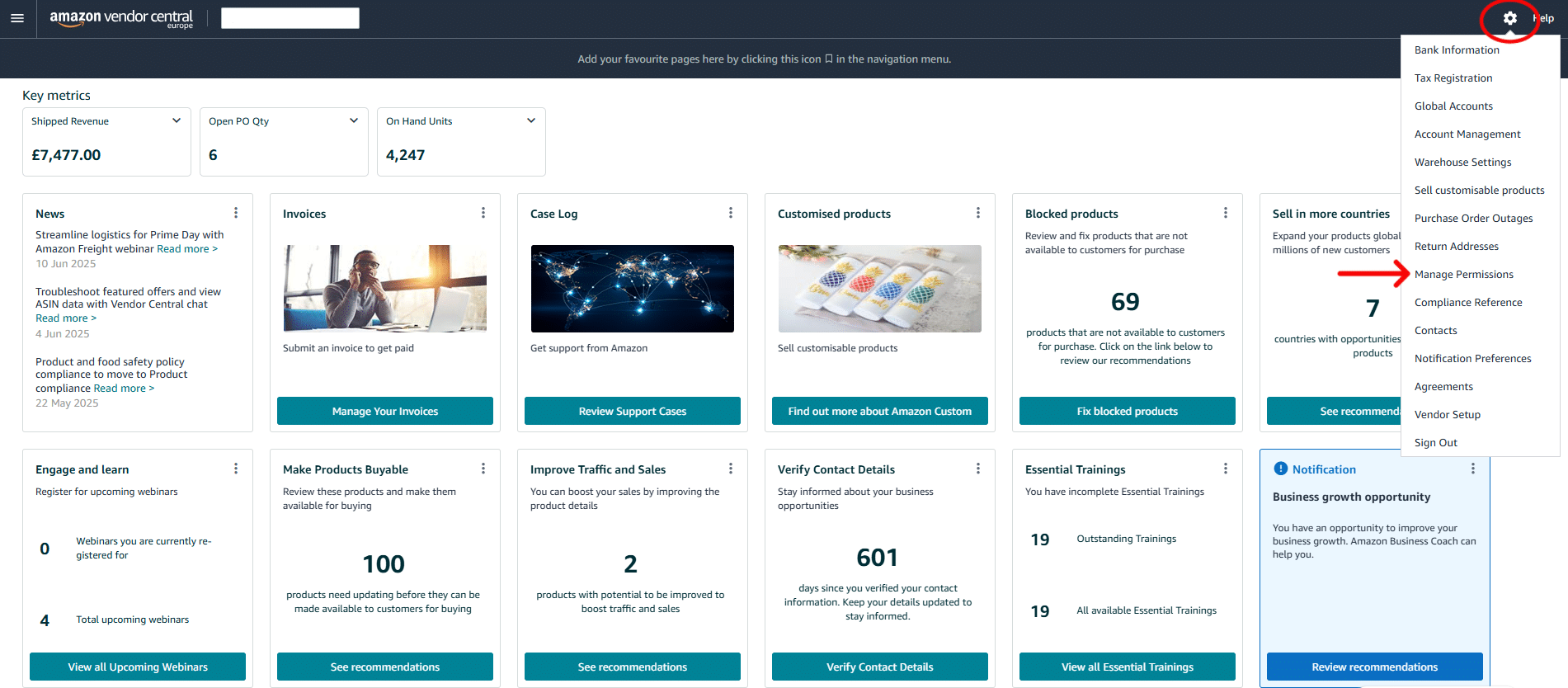The image size is (1568, 688).
Task: Open the Invoices card three-dot menu
Action: point(483,213)
